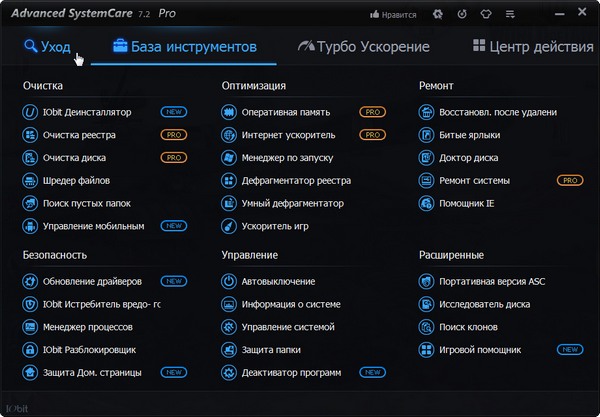Image resolution: width=600 pixels, height=417 pixels.
Task: Click the NEW badge beside Игровой помощник
Action: 570,350
